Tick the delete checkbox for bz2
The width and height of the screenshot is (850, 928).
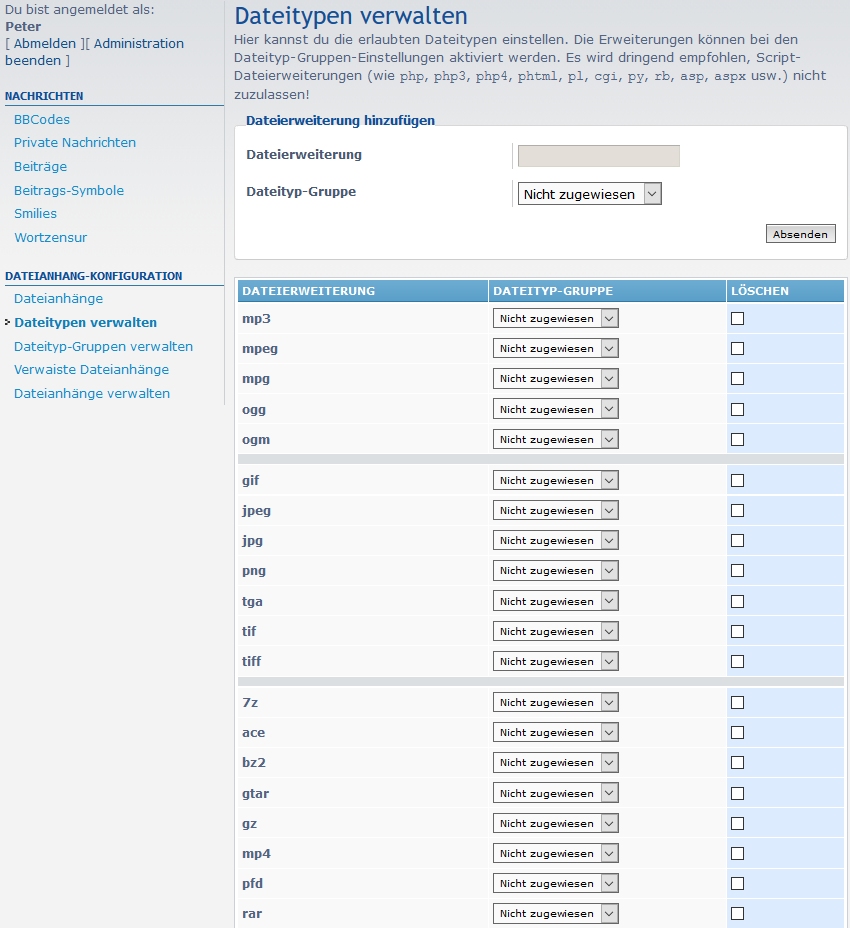tap(737, 762)
